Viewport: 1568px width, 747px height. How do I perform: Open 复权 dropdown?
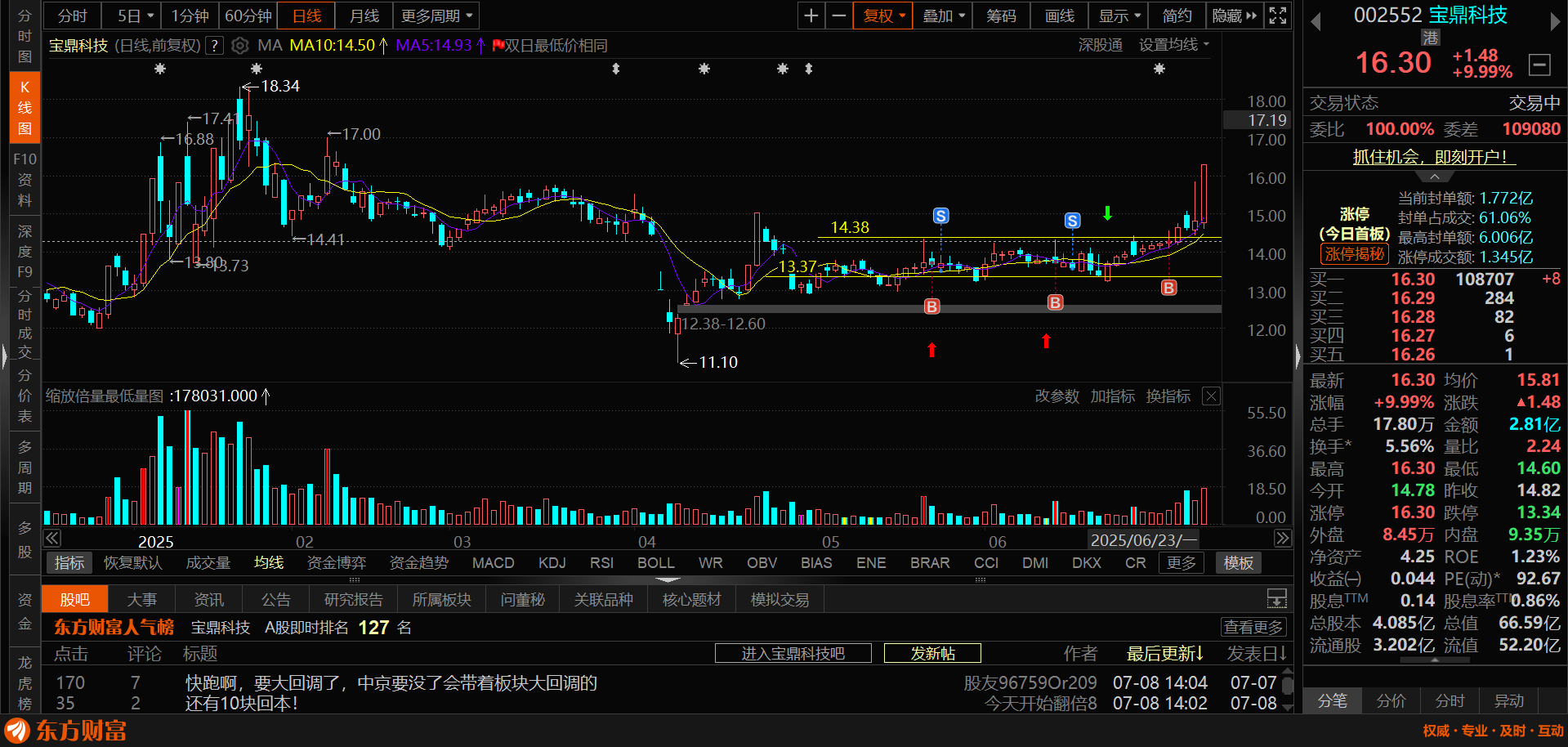pos(883,16)
